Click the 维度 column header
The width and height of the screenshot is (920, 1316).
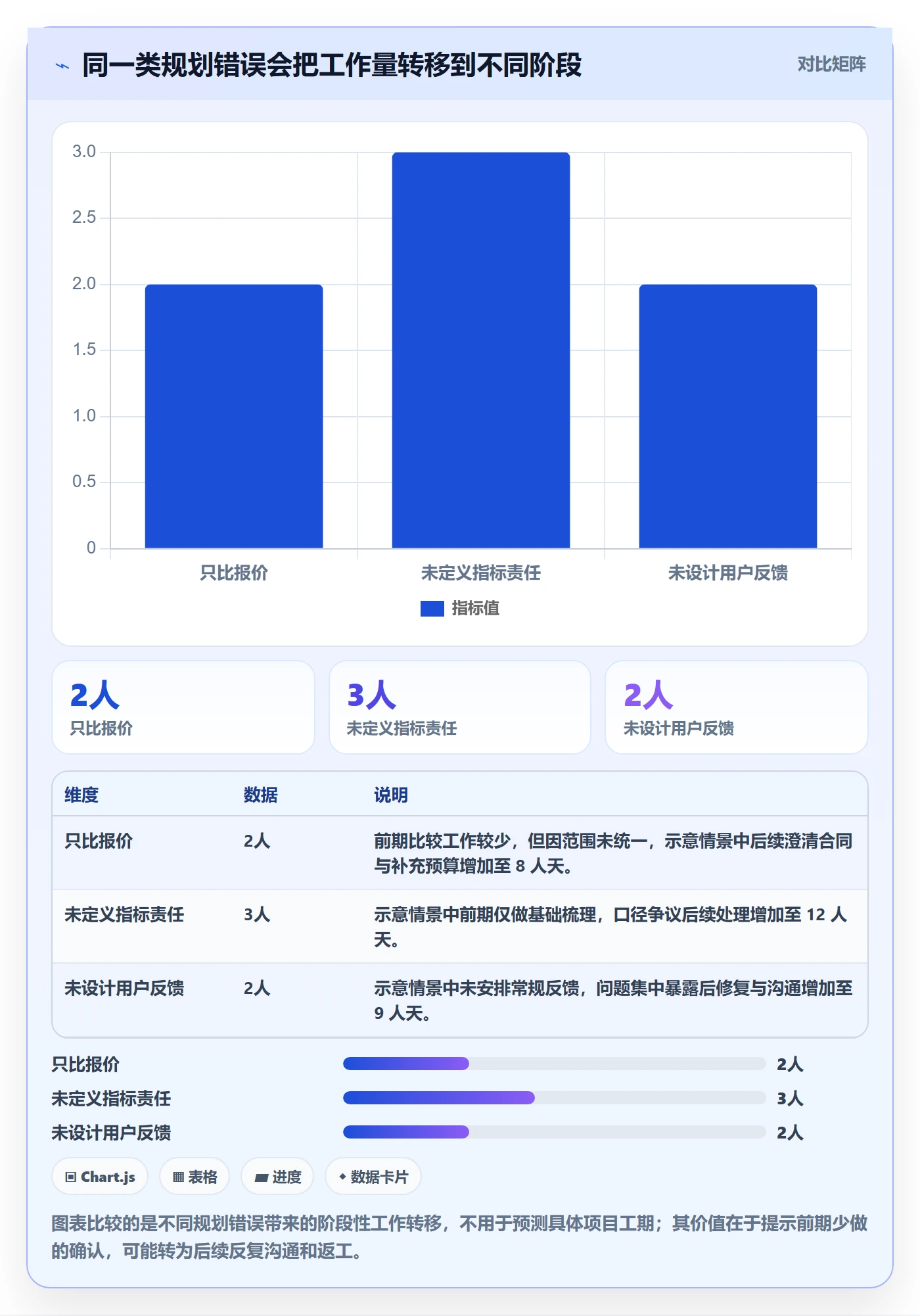coord(81,795)
